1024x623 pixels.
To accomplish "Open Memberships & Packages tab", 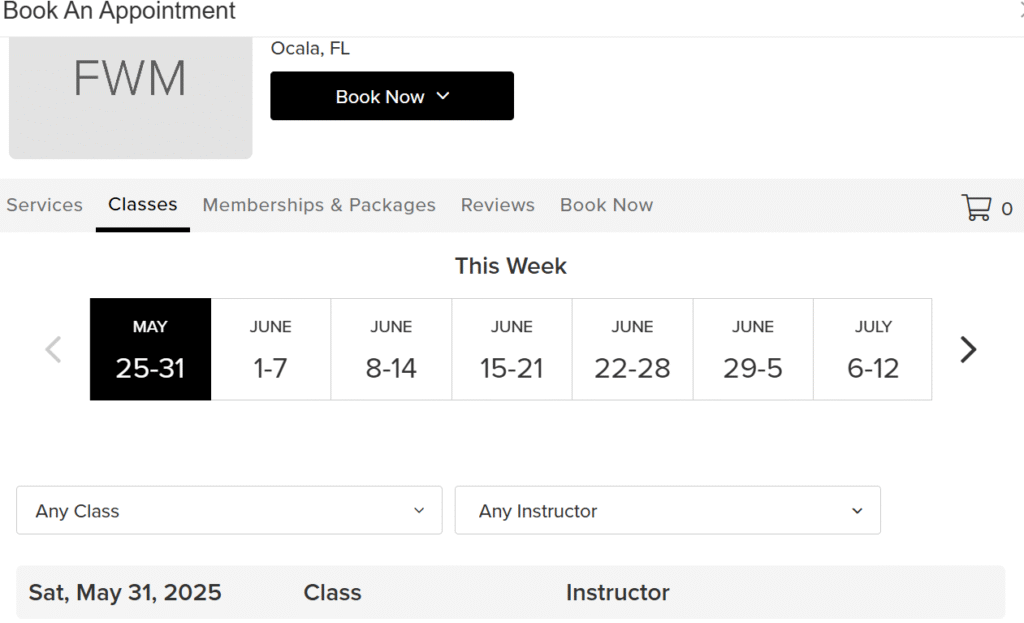I will 319,205.
